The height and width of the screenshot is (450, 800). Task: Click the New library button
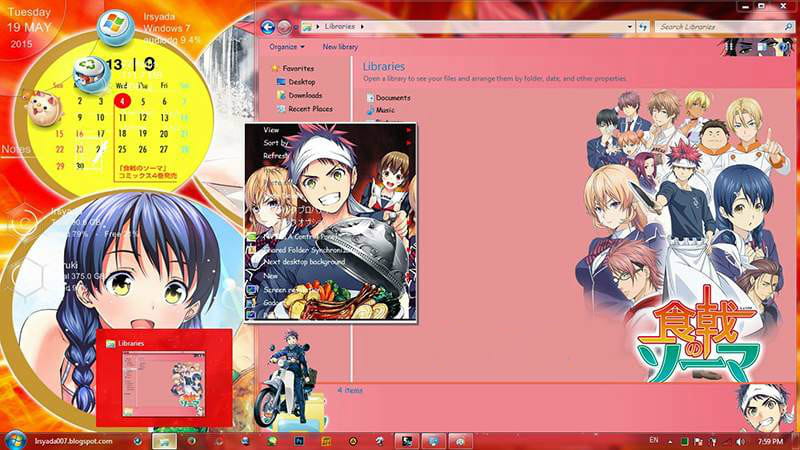(x=340, y=47)
